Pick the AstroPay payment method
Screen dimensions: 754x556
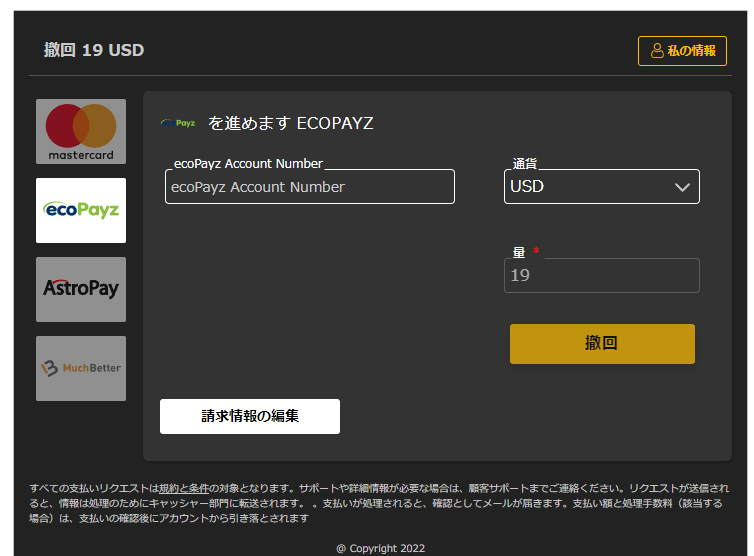pos(81,289)
